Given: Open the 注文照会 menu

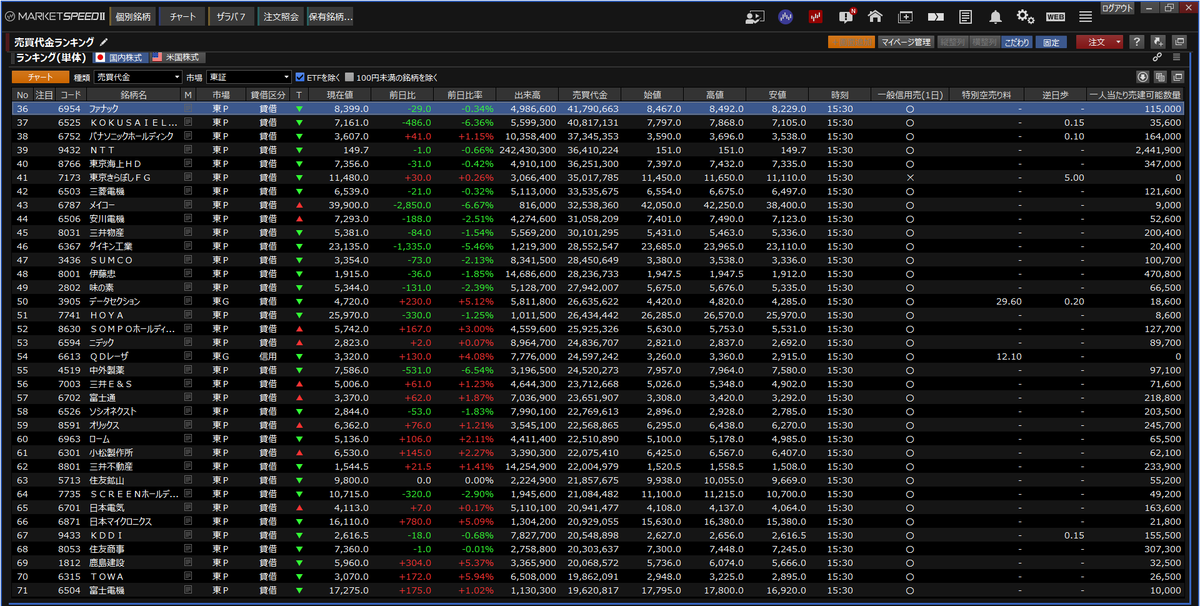Looking at the screenshot, I should 281,17.
